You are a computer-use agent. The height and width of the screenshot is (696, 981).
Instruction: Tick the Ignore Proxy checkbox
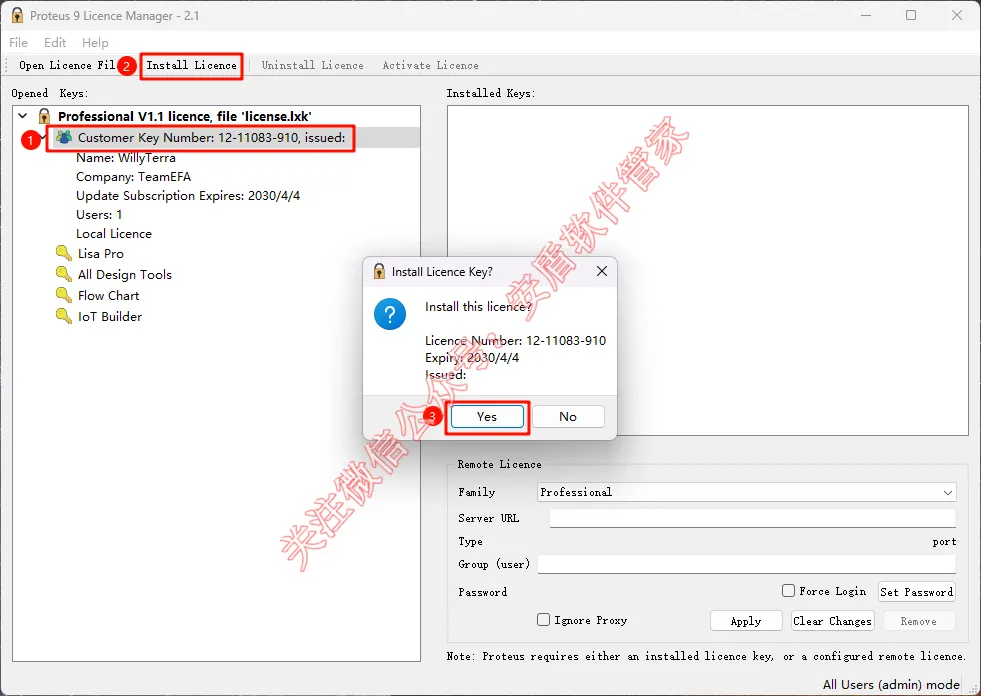[x=543, y=620]
